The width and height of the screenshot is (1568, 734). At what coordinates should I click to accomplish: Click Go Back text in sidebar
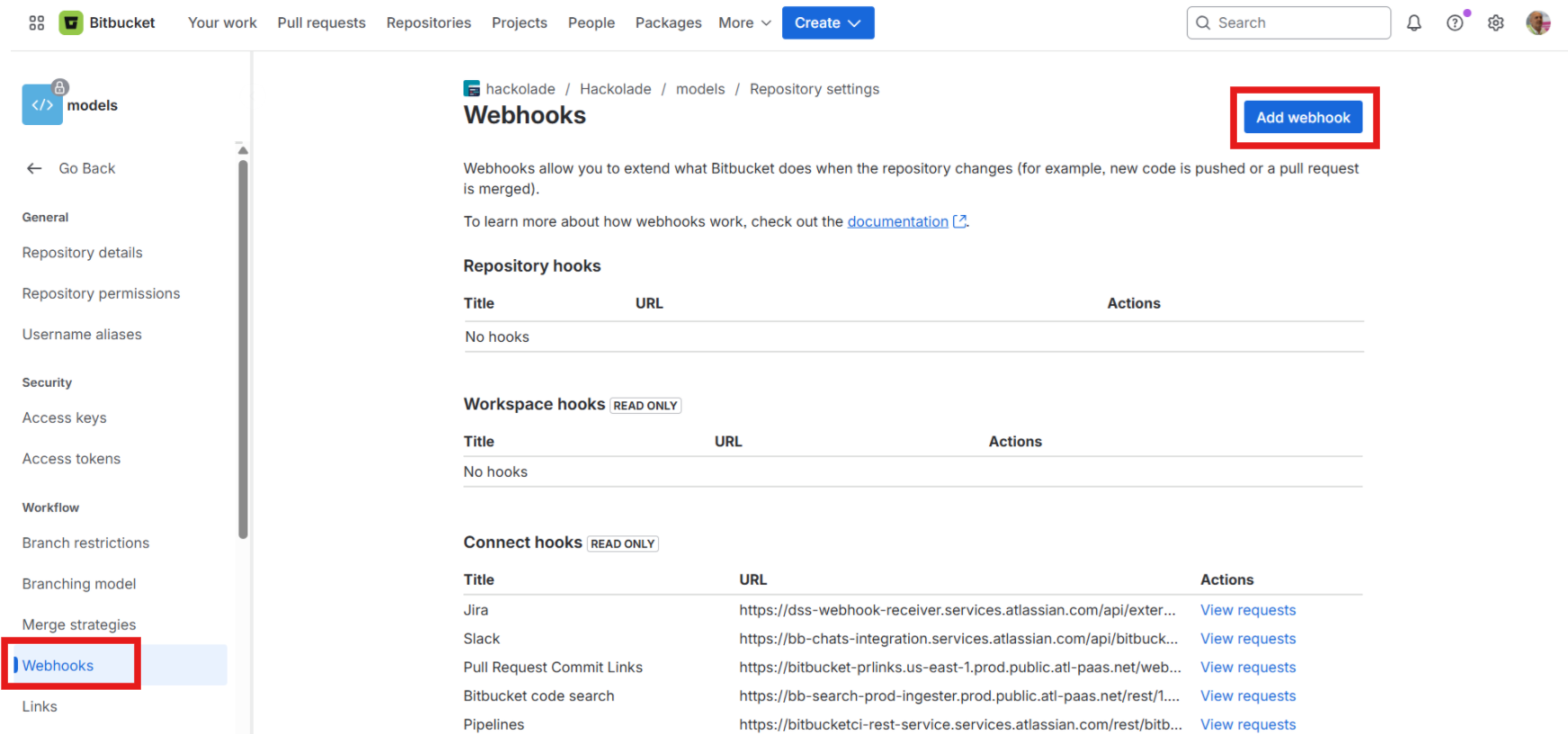tap(87, 168)
